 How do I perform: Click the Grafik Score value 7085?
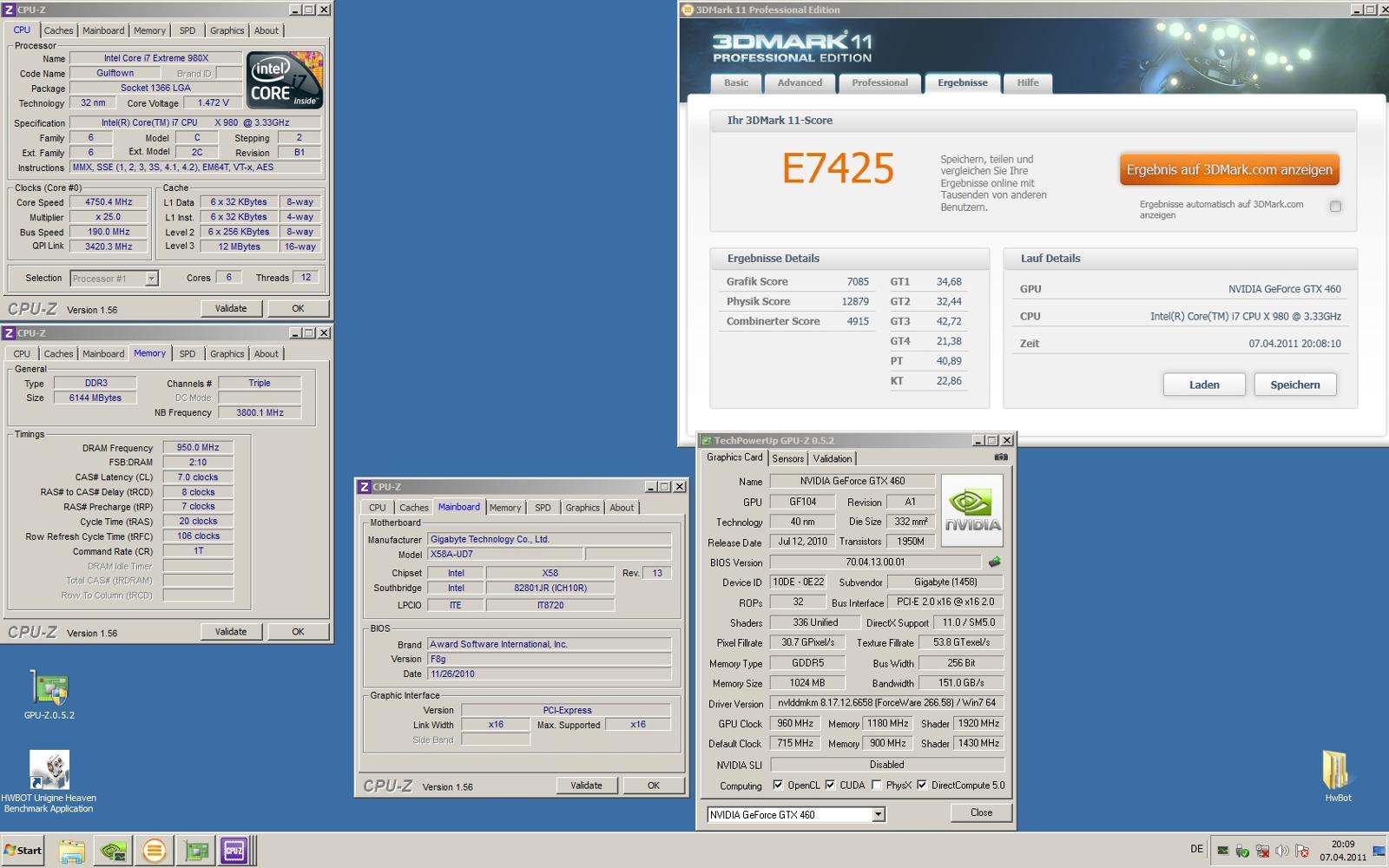(x=858, y=281)
